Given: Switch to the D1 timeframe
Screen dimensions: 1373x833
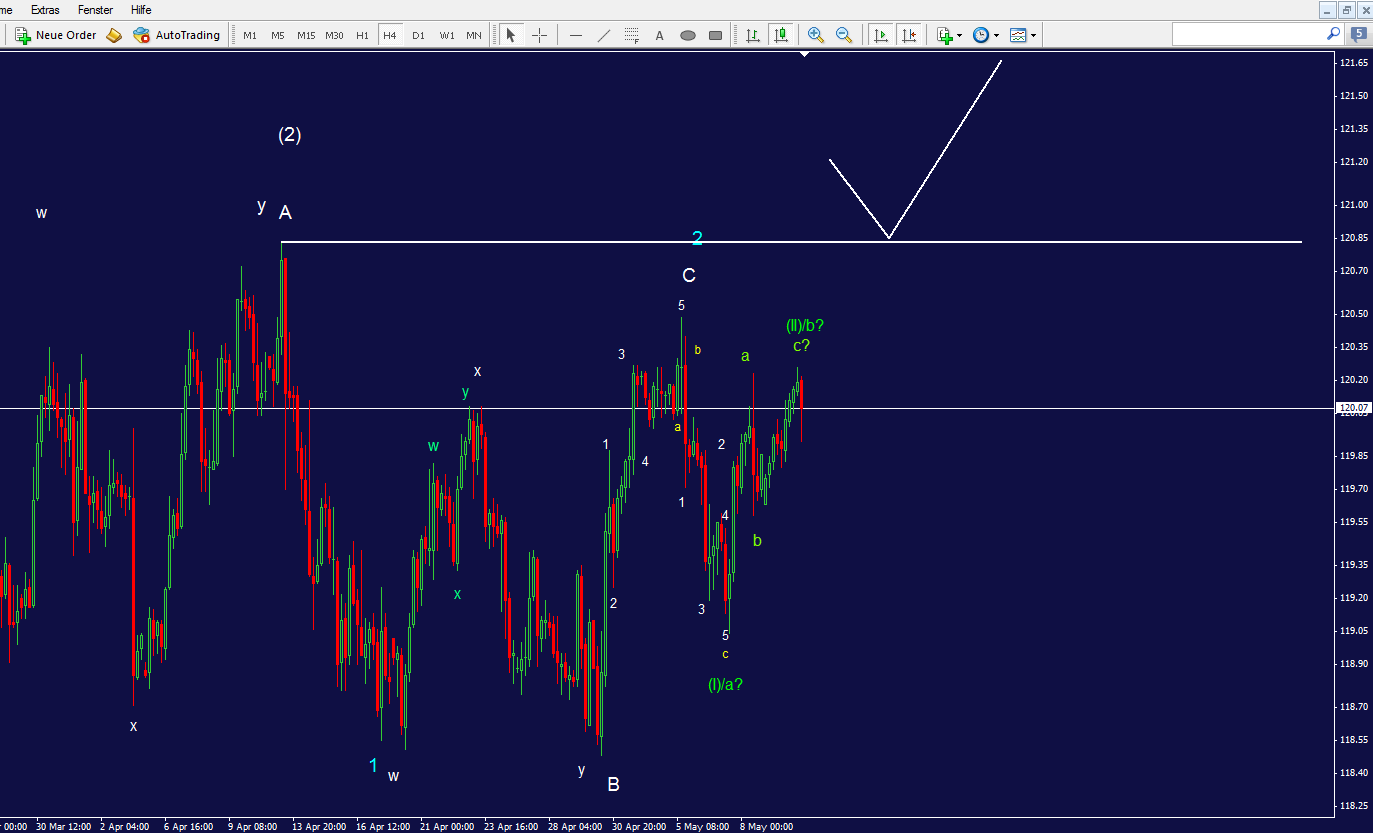Looking at the screenshot, I should click(418, 34).
